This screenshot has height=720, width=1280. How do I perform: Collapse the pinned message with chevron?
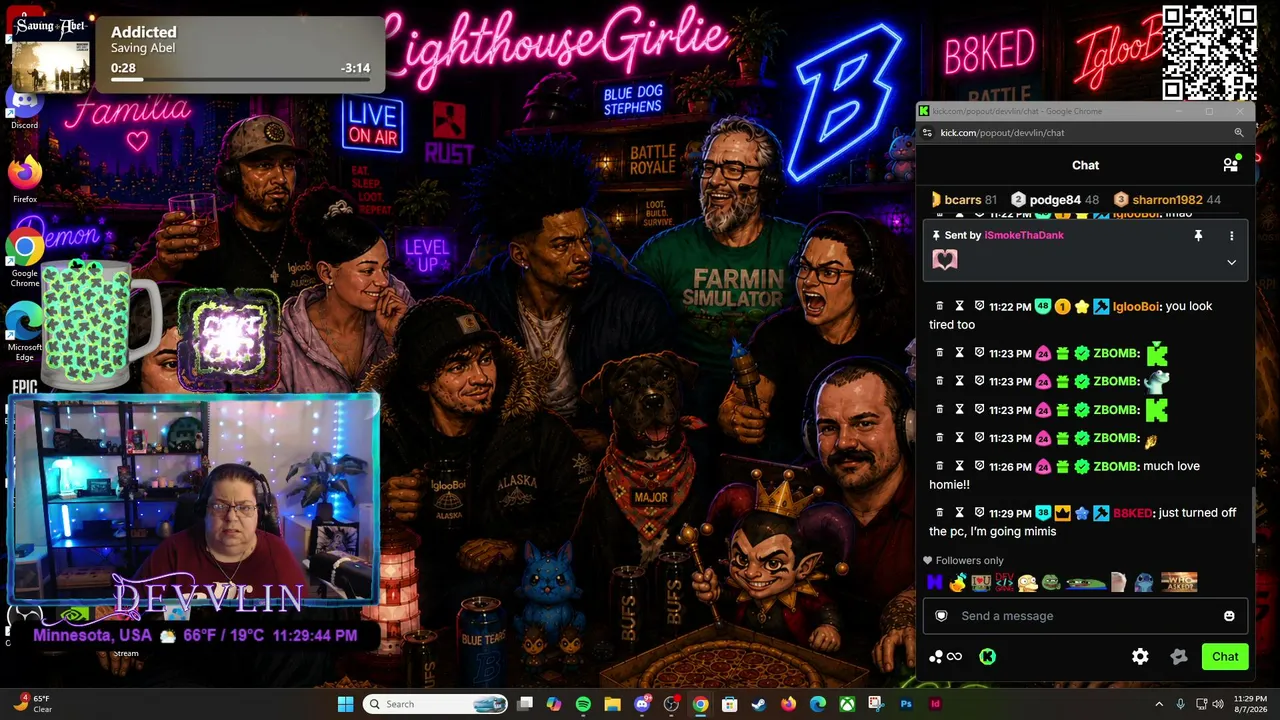[1231, 262]
